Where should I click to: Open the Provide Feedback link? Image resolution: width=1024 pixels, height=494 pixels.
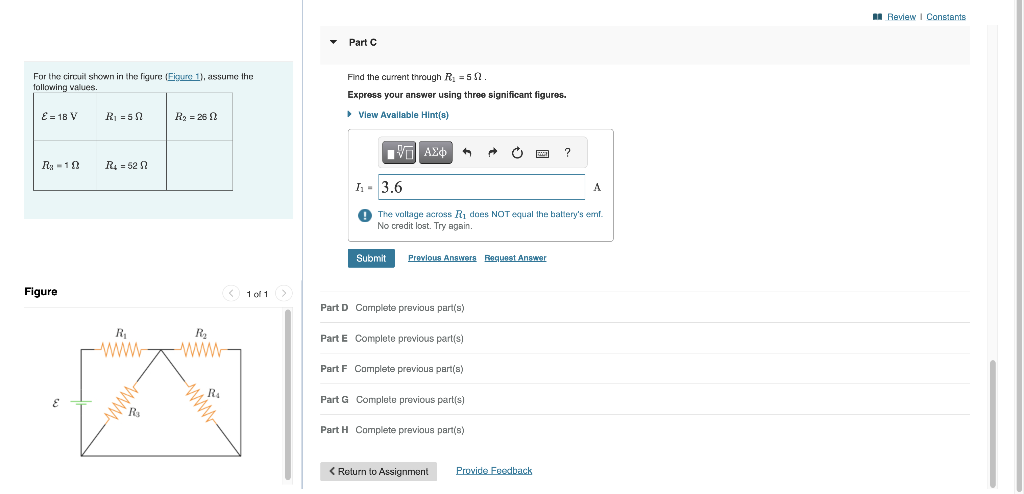click(494, 470)
